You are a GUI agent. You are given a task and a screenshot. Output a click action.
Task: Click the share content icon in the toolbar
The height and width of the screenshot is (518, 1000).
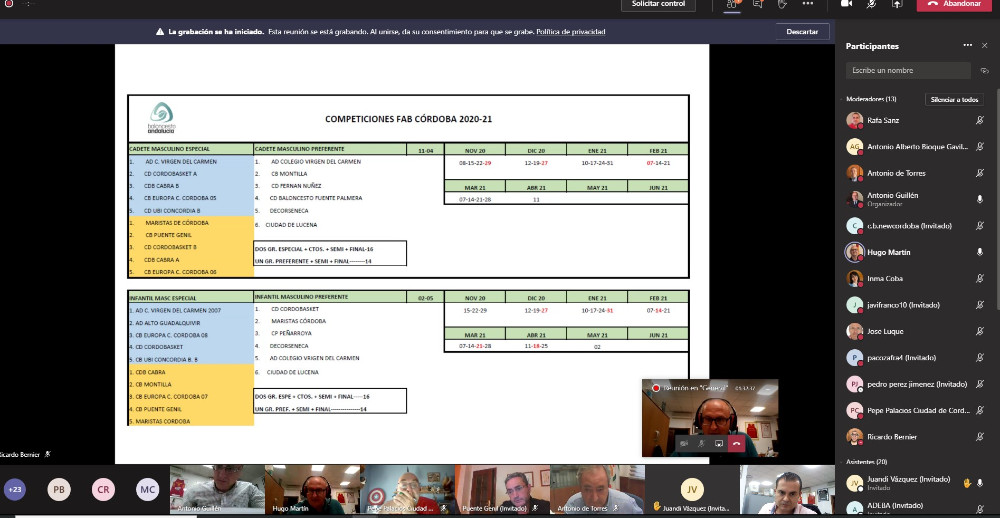(x=897, y=4)
